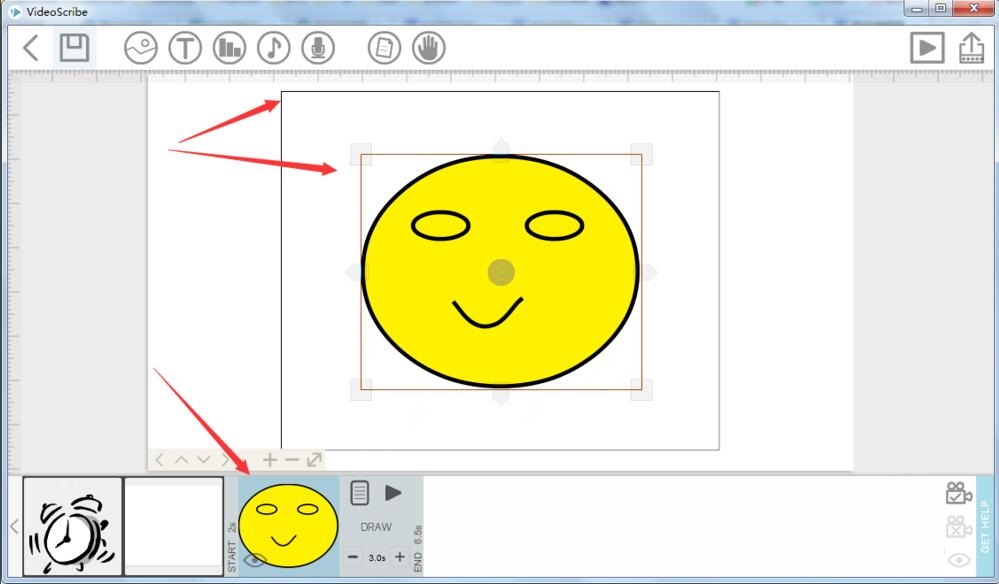Grab the top-left resize handle of smiley
Screen dimensions: 999x584
click(x=361, y=154)
